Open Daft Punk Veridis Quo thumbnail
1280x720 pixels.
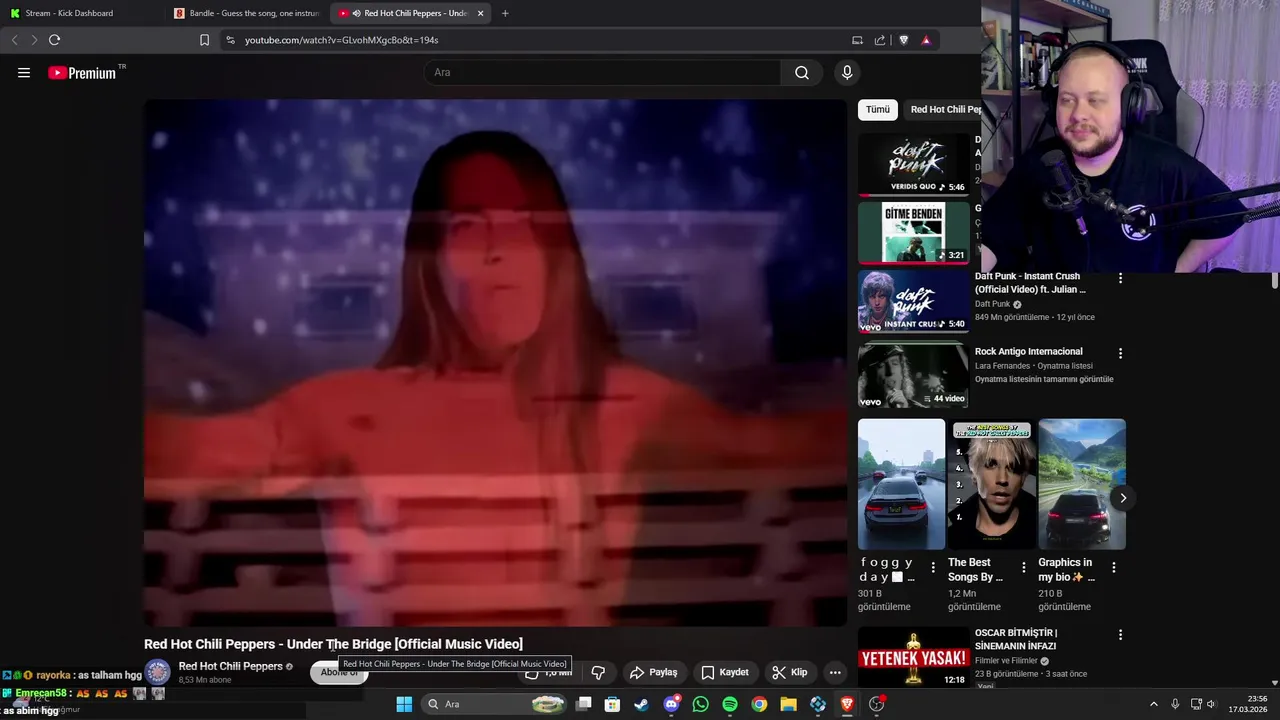pos(913,164)
